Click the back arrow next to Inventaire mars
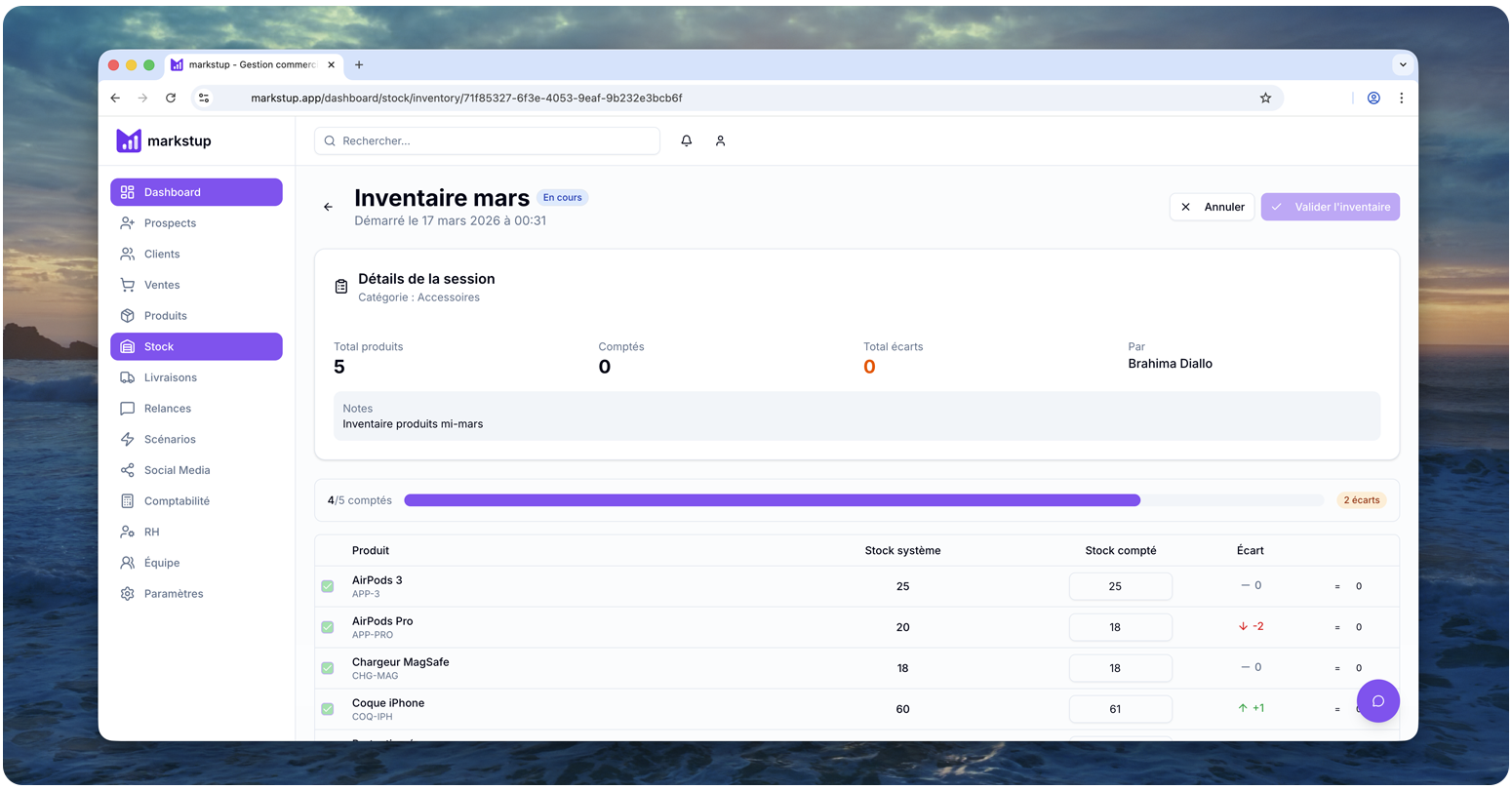This screenshot has width=1512, height=790. [328, 207]
